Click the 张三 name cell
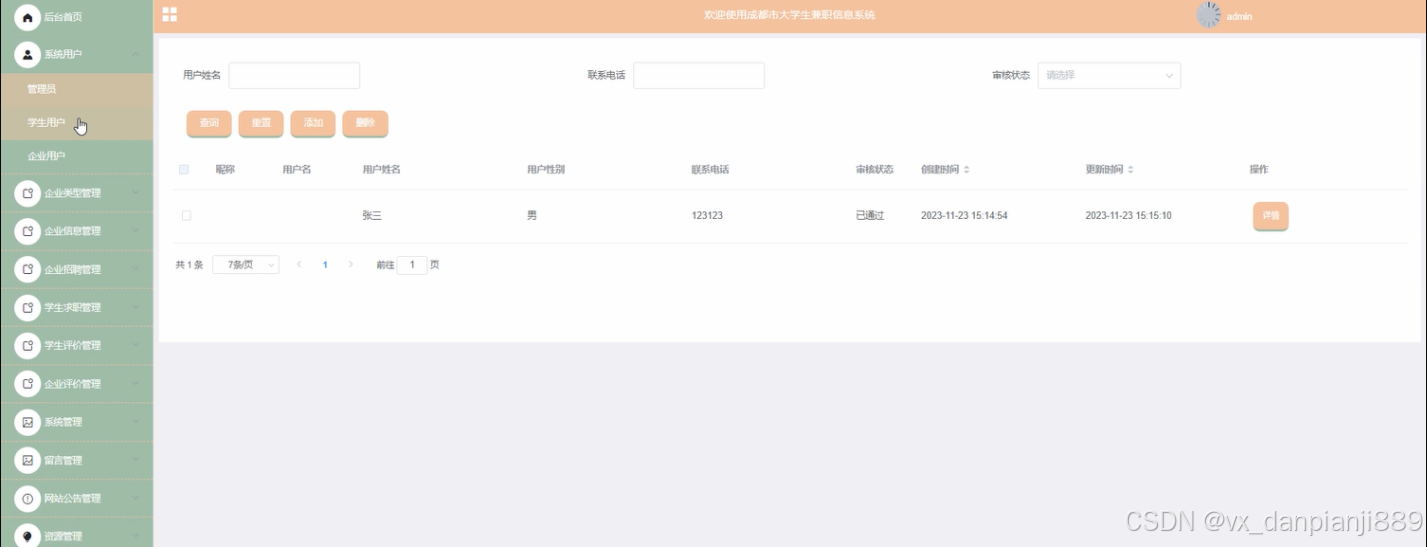Viewport: 1427px width, 547px height. pyautogui.click(x=372, y=216)
